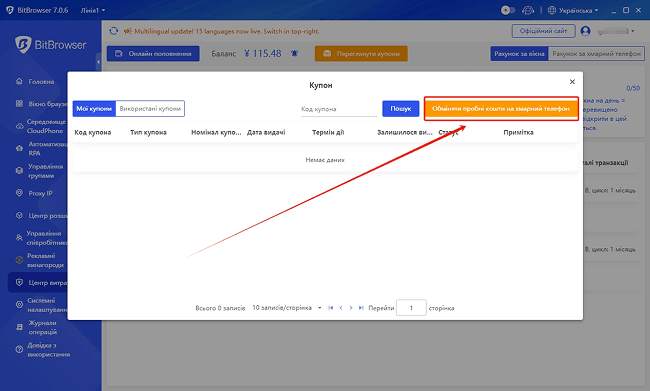The width and height of the screenshot is (650, 391).
Task: Click Переглянути купони button
Action: click(x=361, y=53)
